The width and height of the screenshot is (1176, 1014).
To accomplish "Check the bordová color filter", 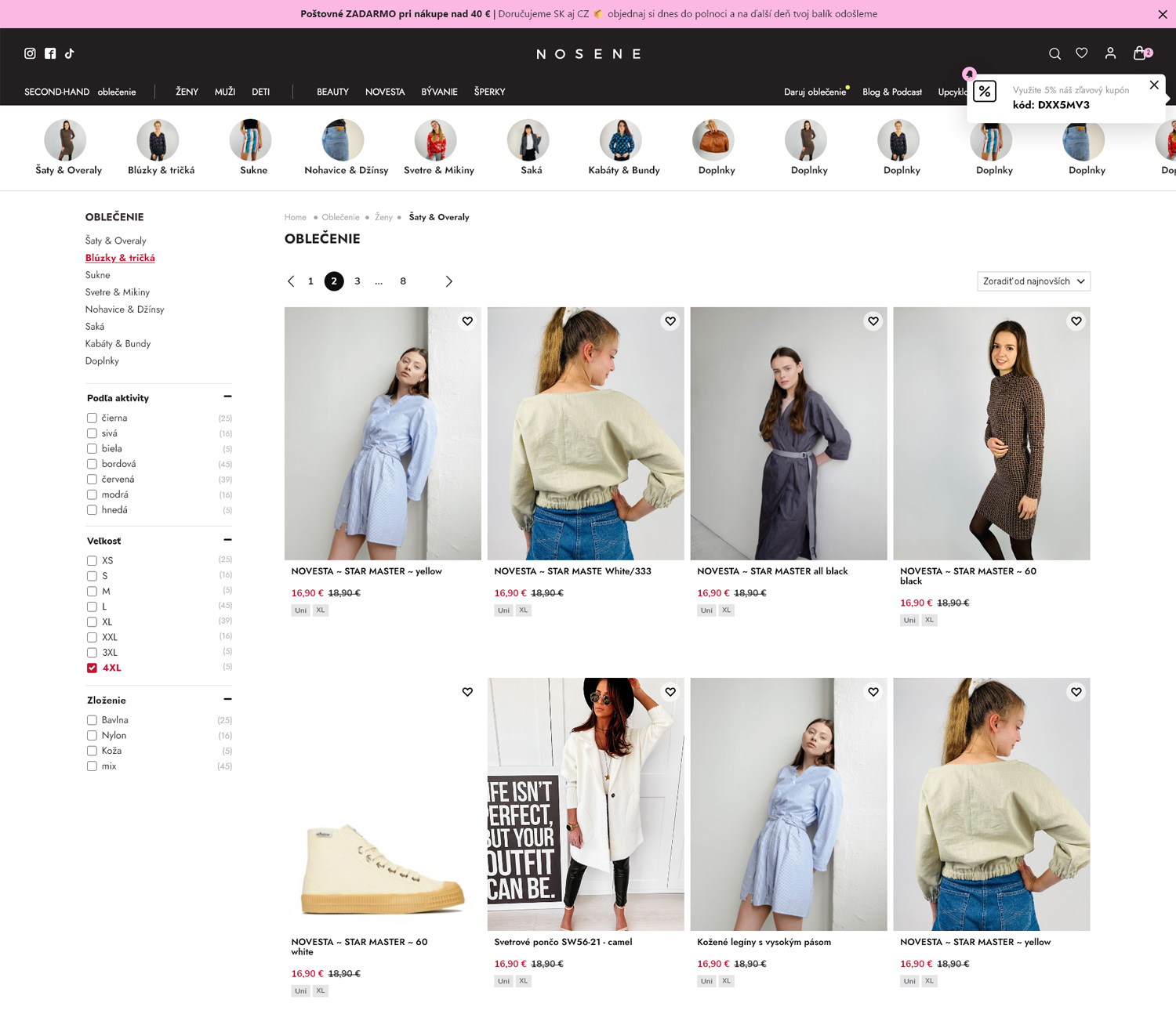I will [x=92, y=464].
